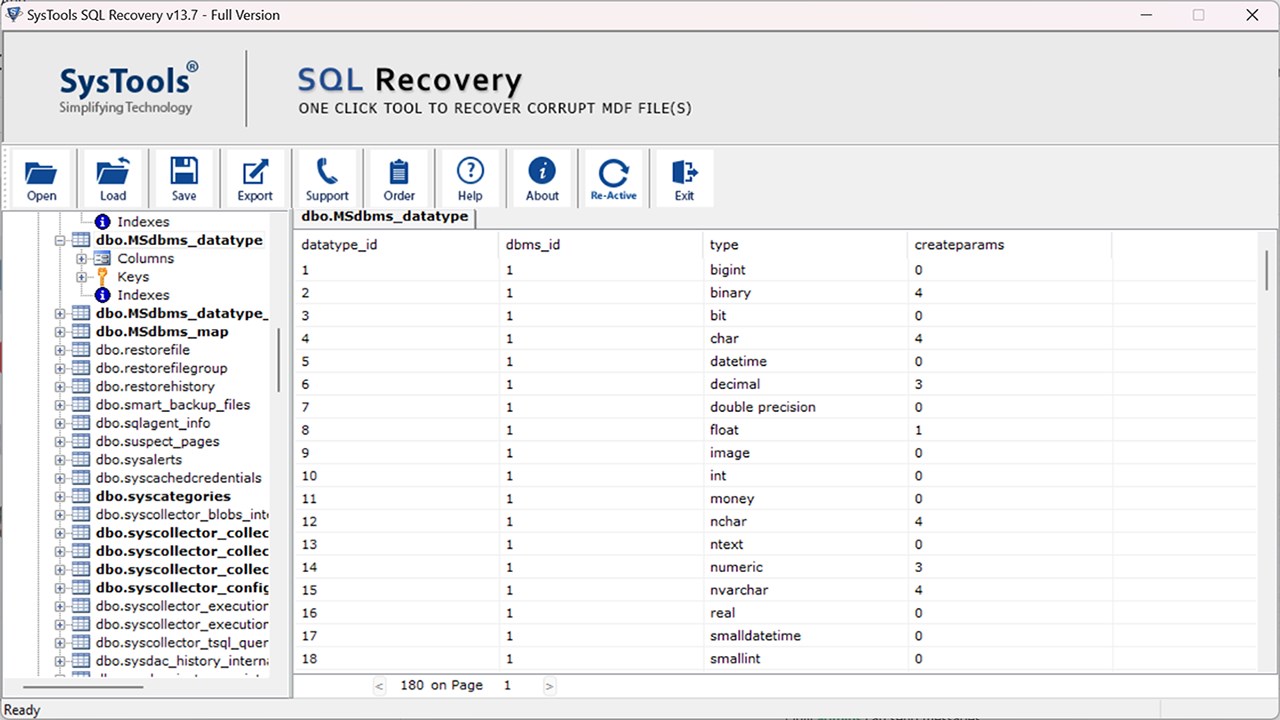
Task: Select the 'smalldatetime' type cell
Action: point(805,636)
